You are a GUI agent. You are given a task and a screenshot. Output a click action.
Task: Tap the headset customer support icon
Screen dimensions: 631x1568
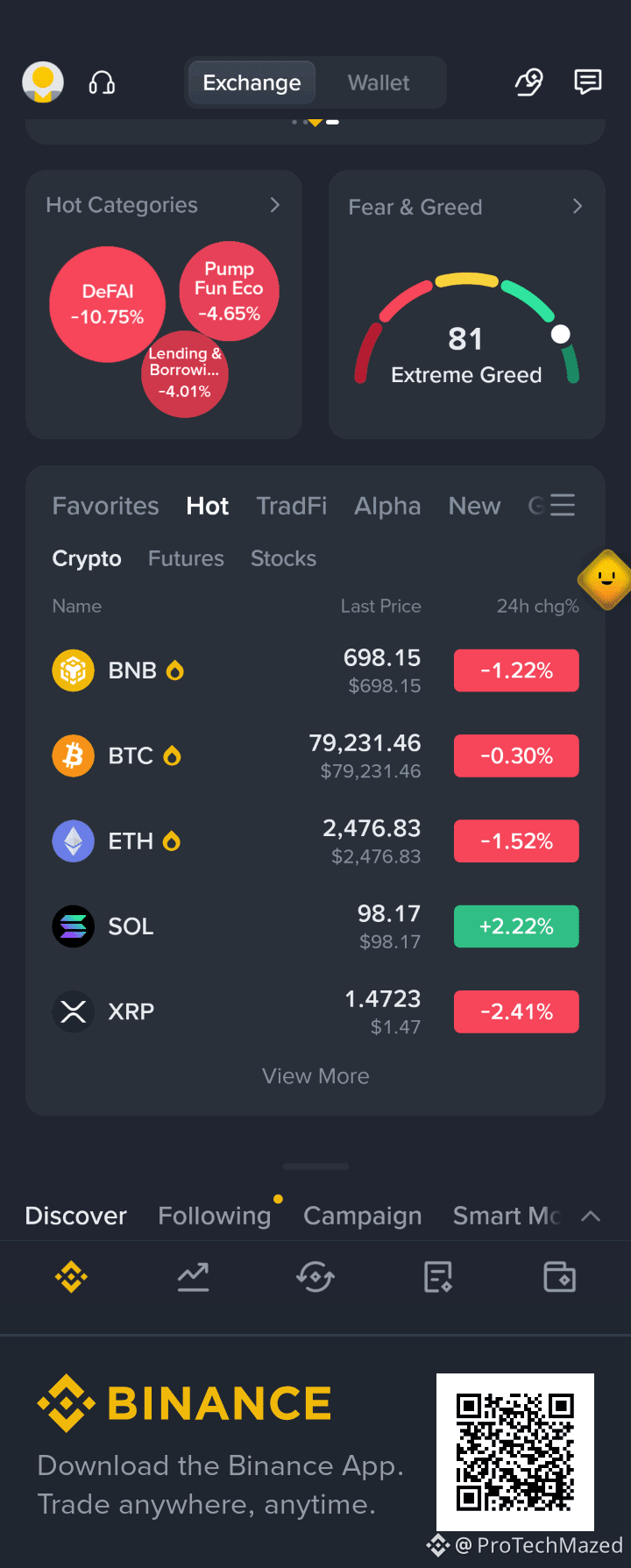click(102, 83)
